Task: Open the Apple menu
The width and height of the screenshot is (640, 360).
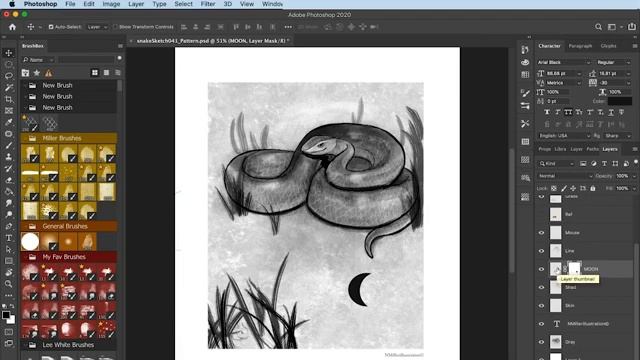Action: coord(12,4)
